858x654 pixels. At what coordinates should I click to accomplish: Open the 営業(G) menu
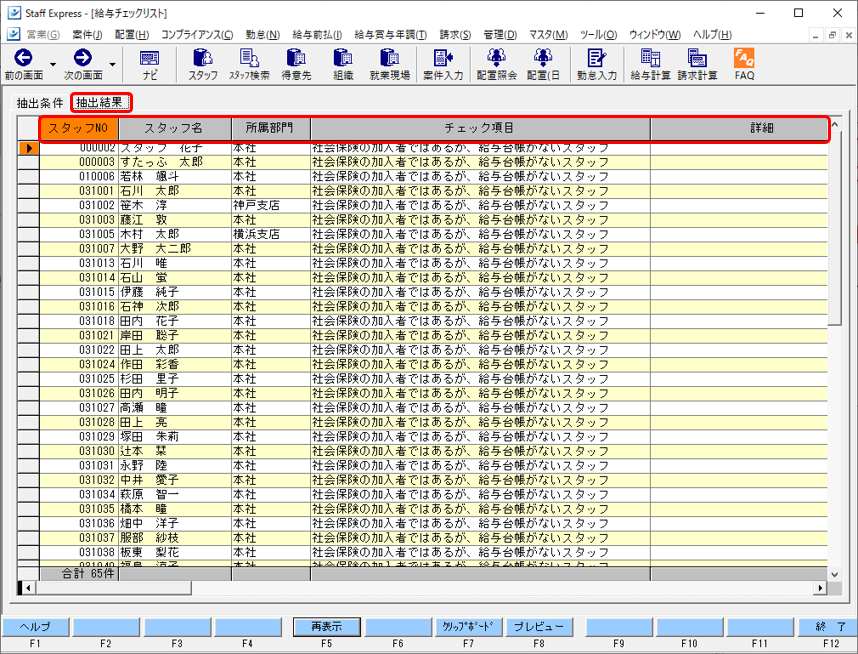coord(43,34)
